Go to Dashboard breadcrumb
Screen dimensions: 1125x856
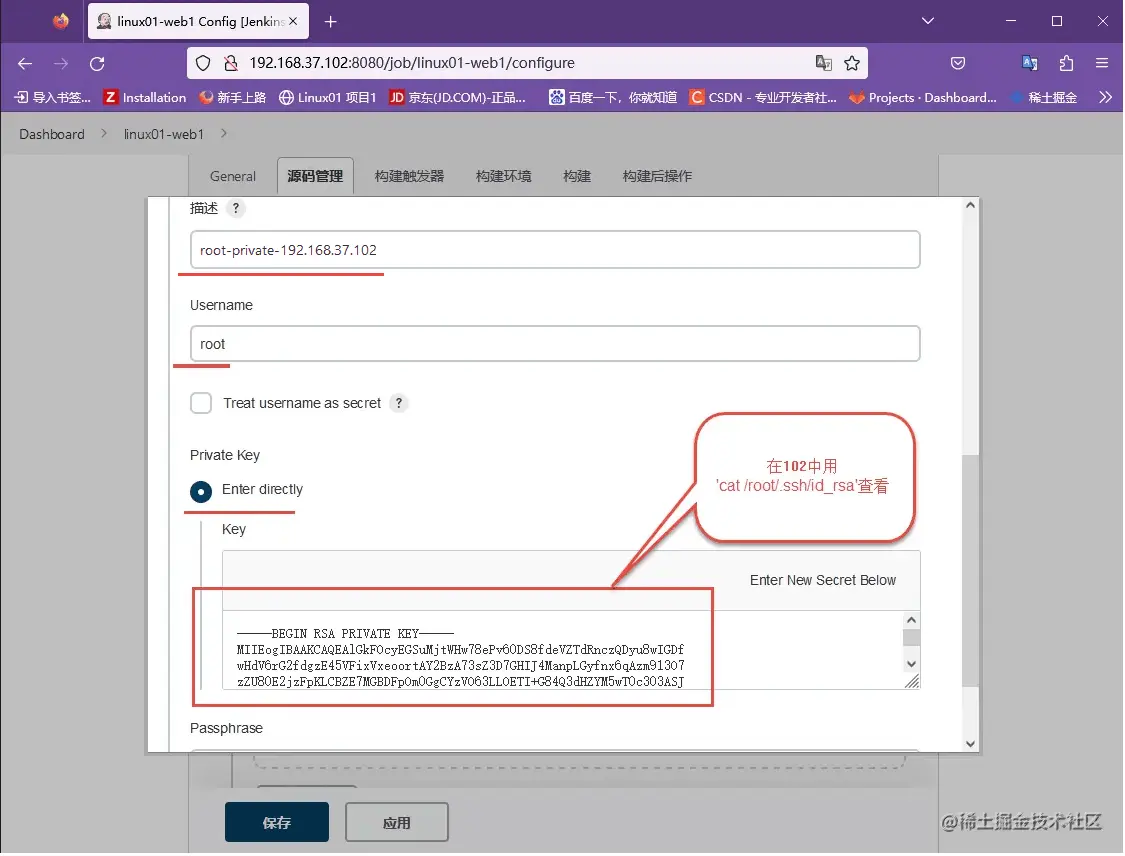(52, 134)
